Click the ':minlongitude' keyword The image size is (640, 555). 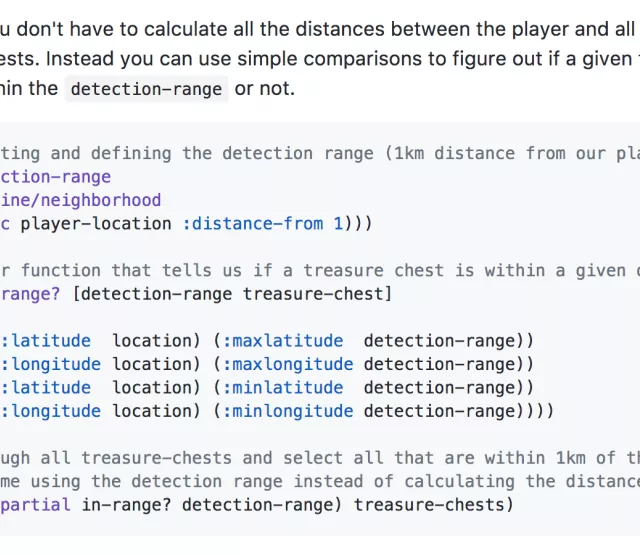tap(290, 410)
